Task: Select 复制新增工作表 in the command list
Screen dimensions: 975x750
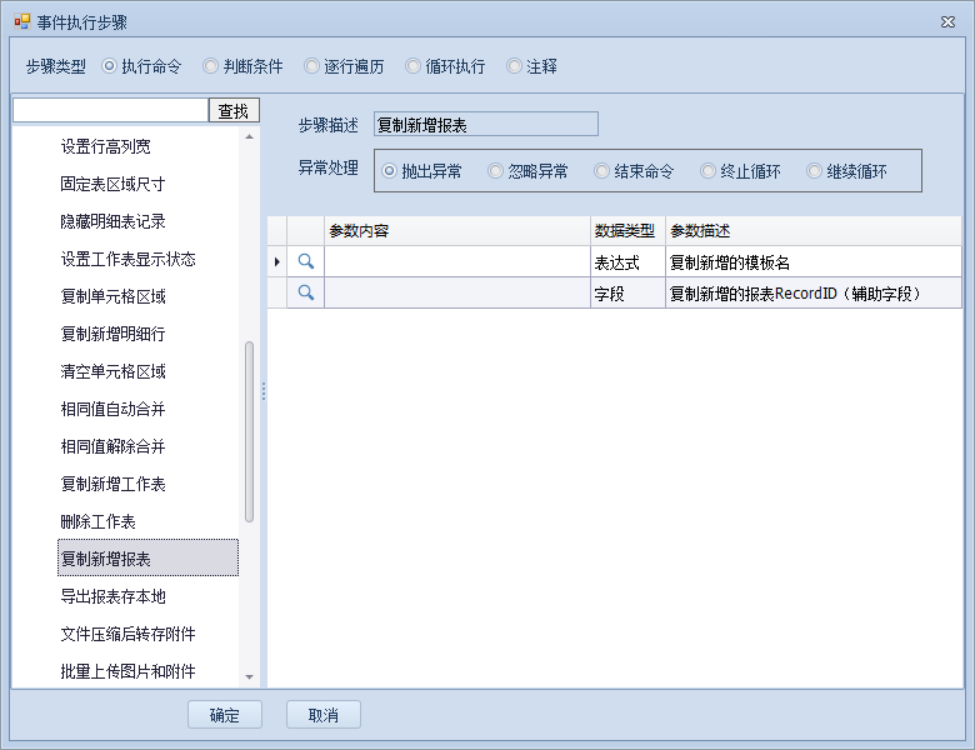Action: coord(113,484)
